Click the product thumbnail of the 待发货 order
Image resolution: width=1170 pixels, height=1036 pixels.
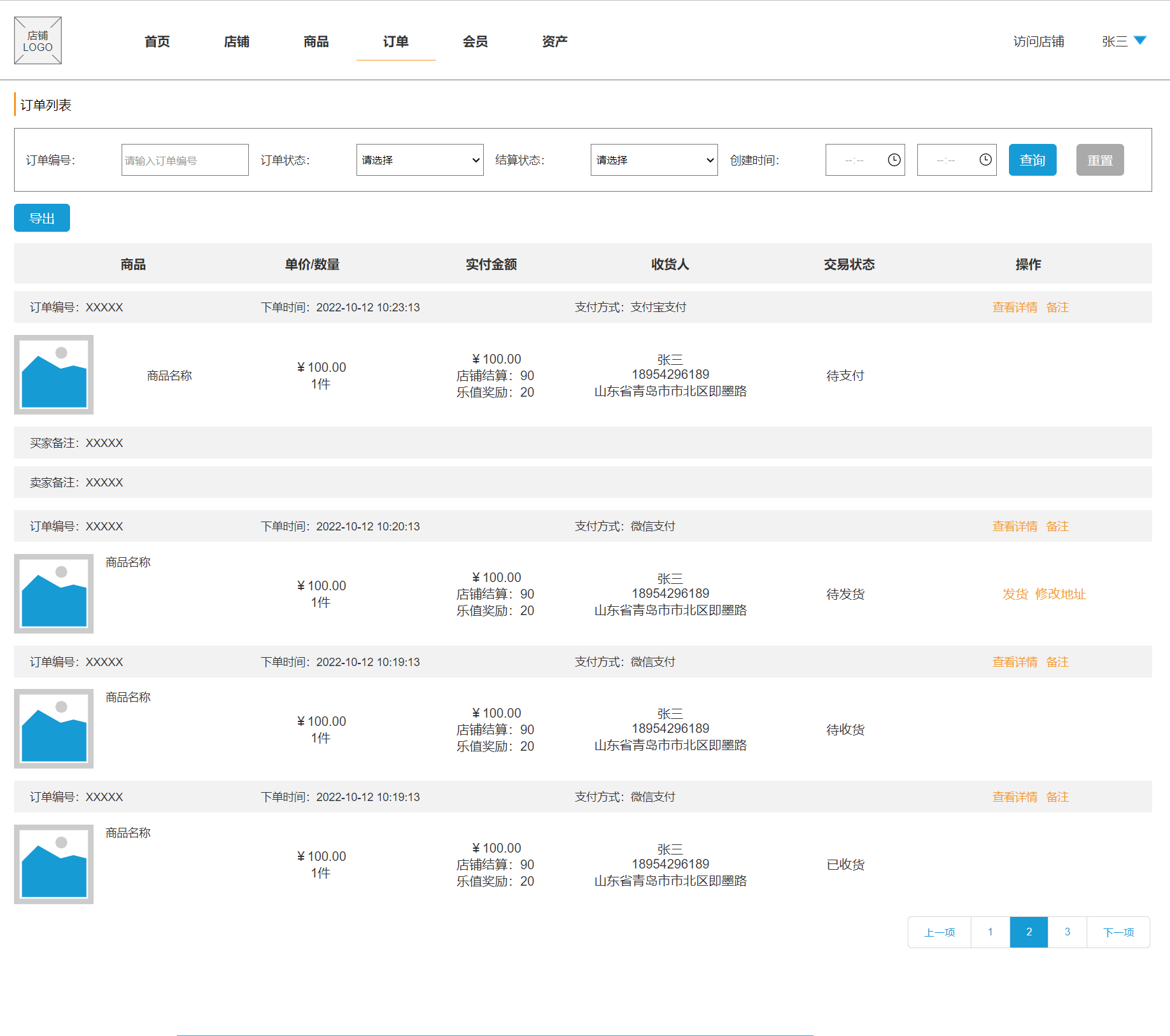click(54, 593)
